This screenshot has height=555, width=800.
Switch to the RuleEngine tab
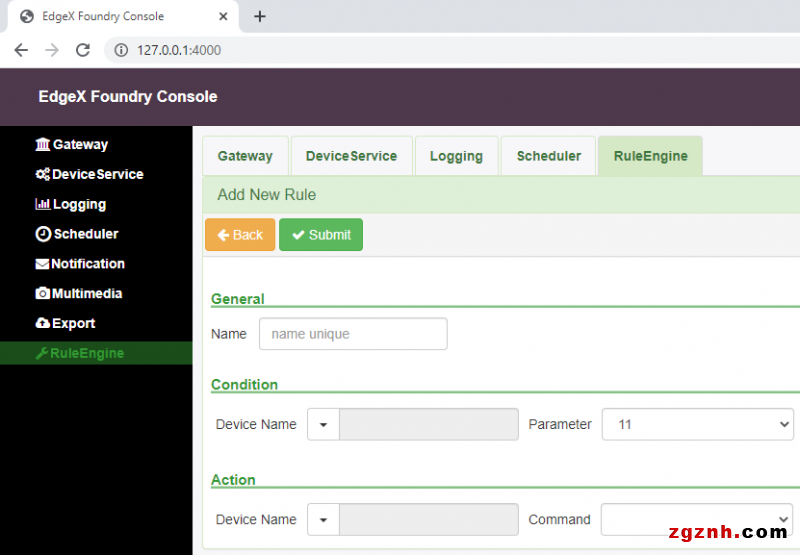click(651, 156)
